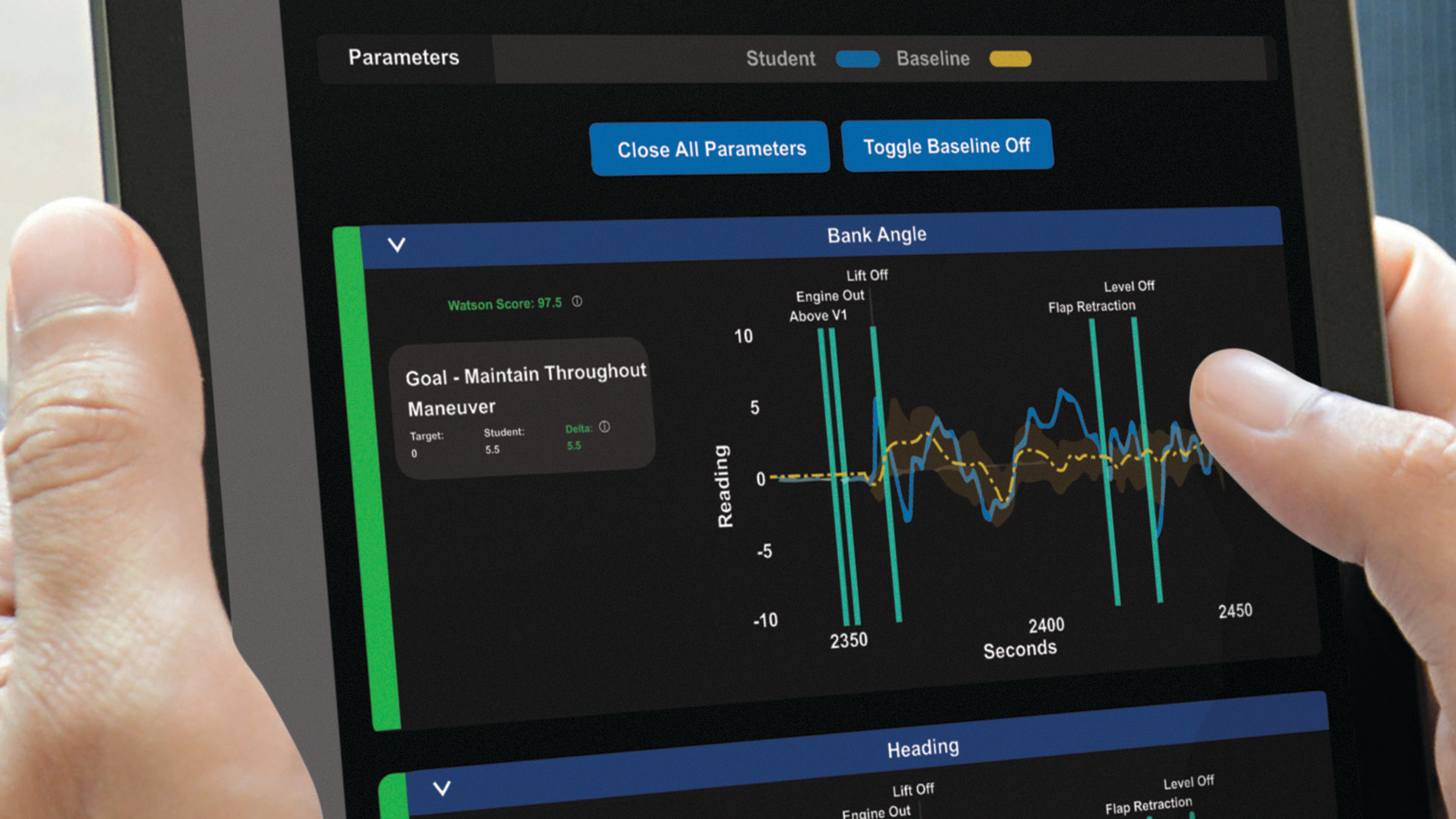Screen dimensions: 1456x819
Task: Toggle the Baseline series via its legend pill
Action: 1009,59
